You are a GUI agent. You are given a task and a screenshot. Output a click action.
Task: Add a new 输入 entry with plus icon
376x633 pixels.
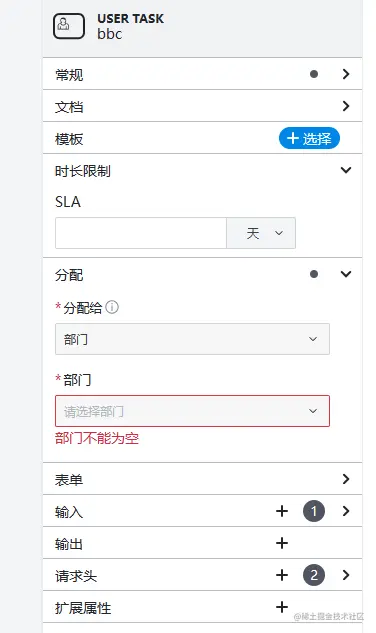(282, 511)
